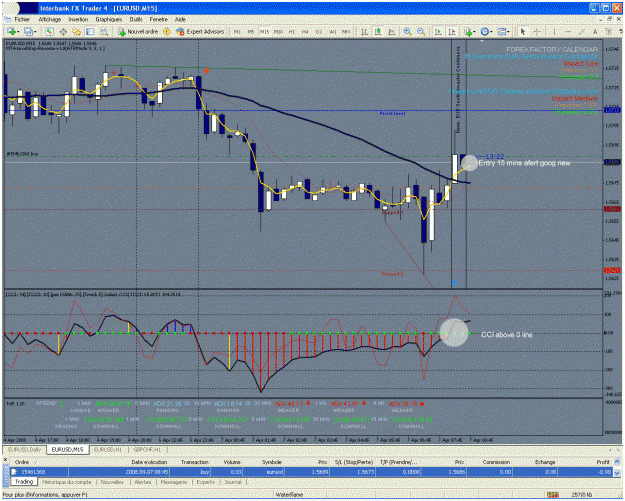Toggle the Terminal panel icon
The image size is (625, 501).
click(90, 31)
